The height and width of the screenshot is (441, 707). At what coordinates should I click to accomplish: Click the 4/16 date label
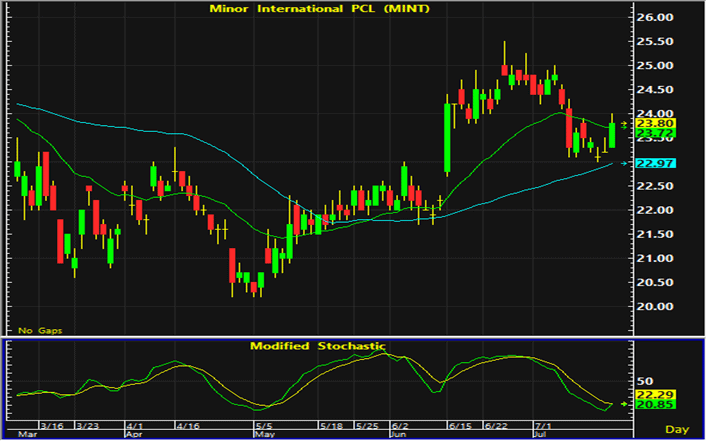187,426
